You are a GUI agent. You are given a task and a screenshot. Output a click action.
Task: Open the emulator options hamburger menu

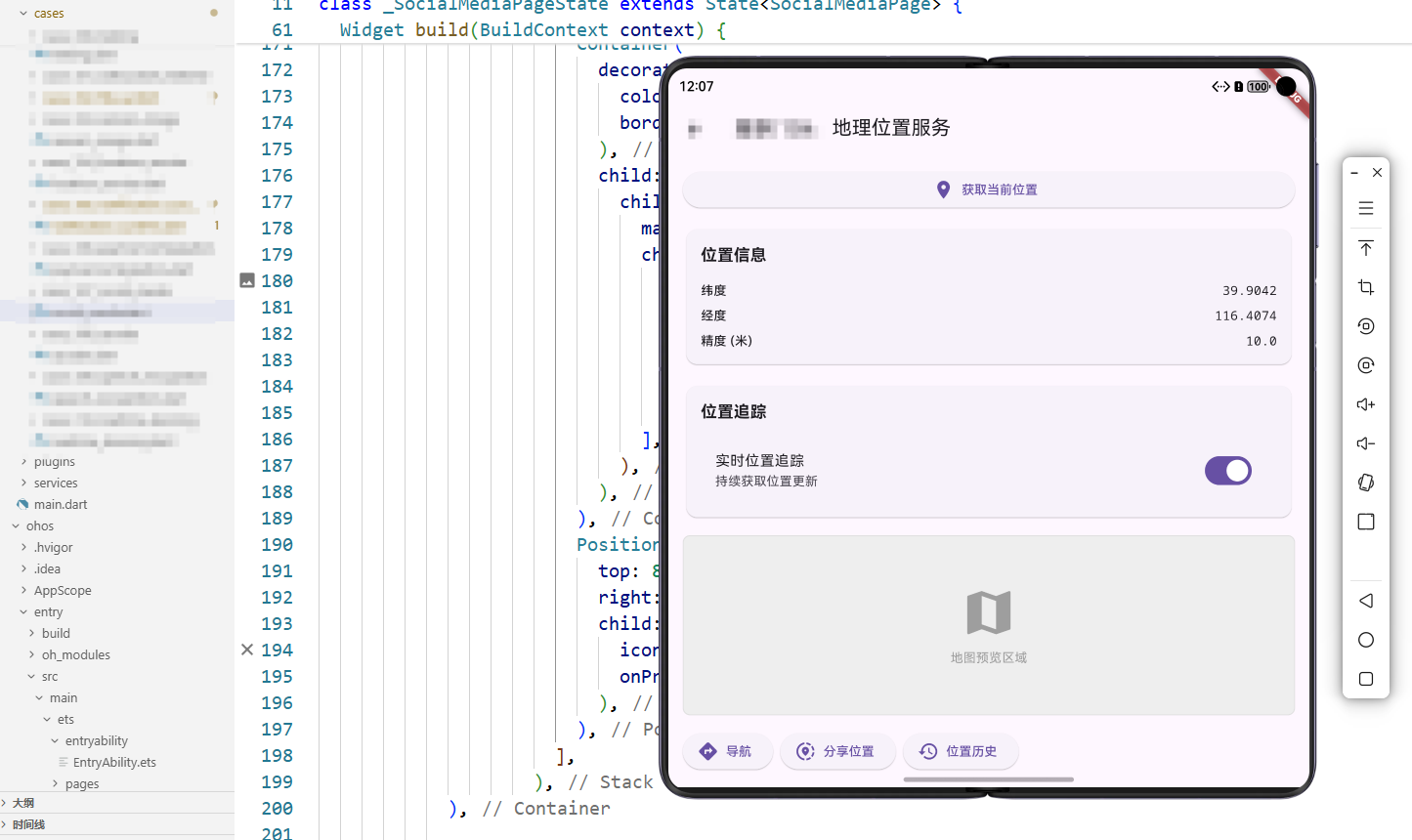click(1365, 208)
